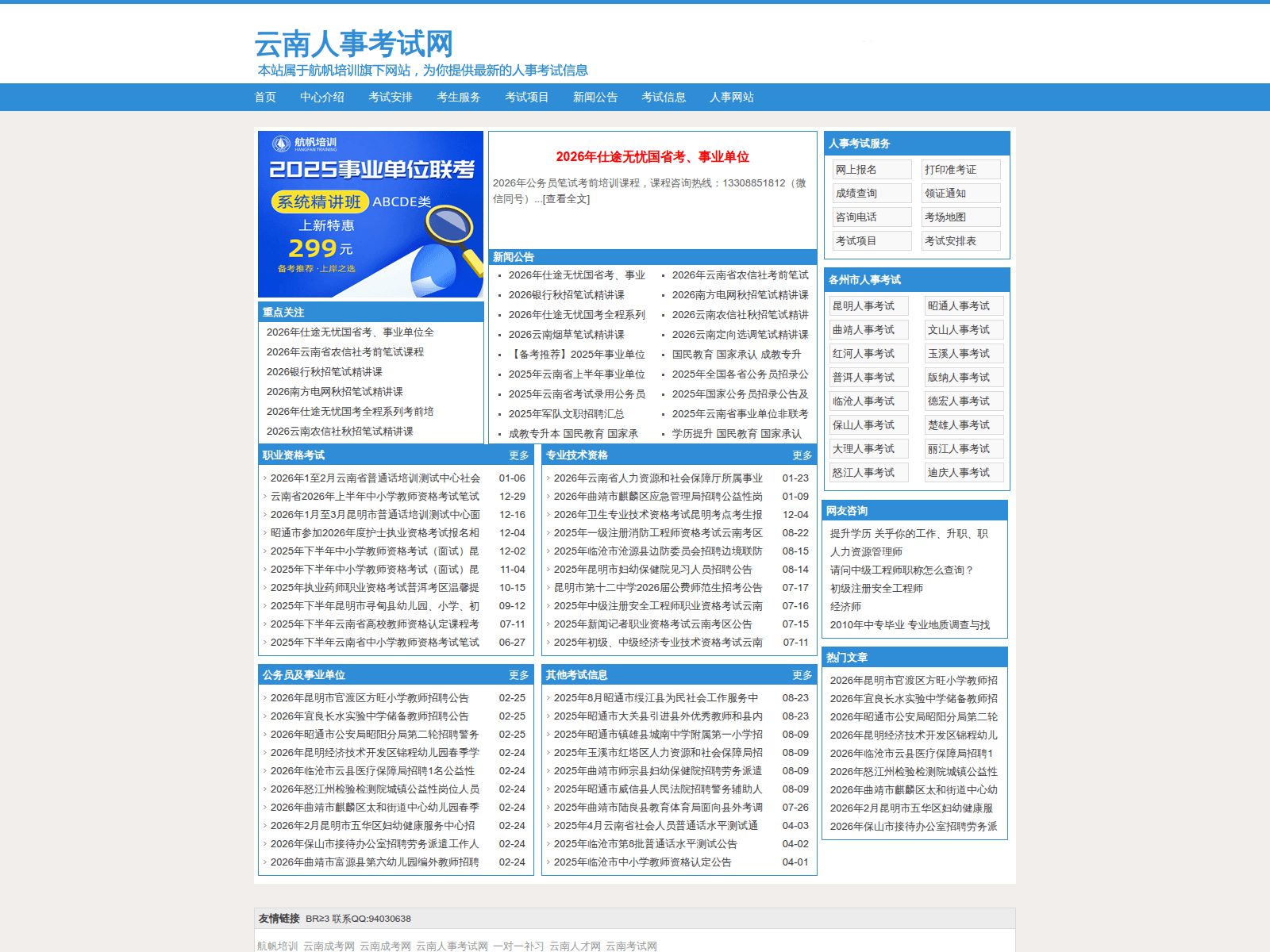This screenshot has width=1270, height=952.
Task: Open 丽江人事考试 city link
Action: [964, 449]
